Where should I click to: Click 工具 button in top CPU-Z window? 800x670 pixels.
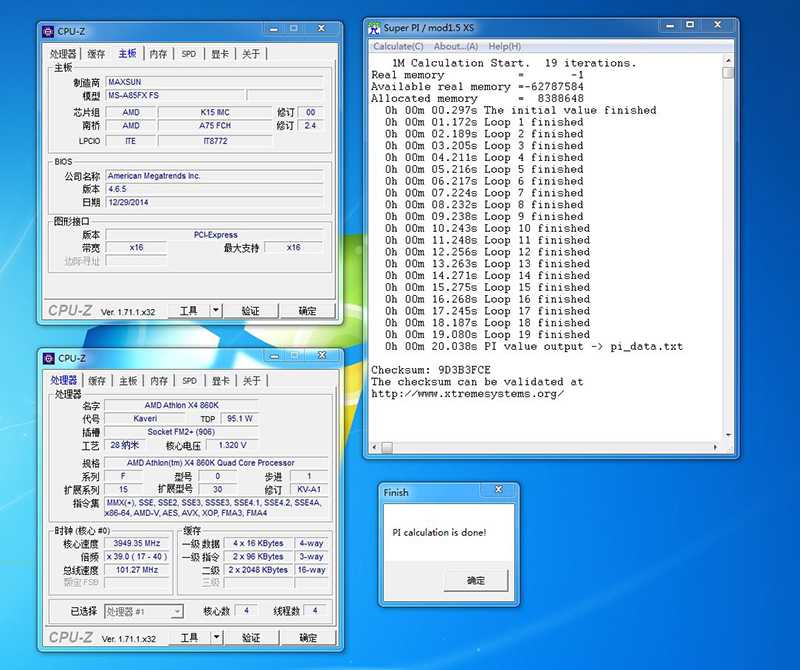189,311
